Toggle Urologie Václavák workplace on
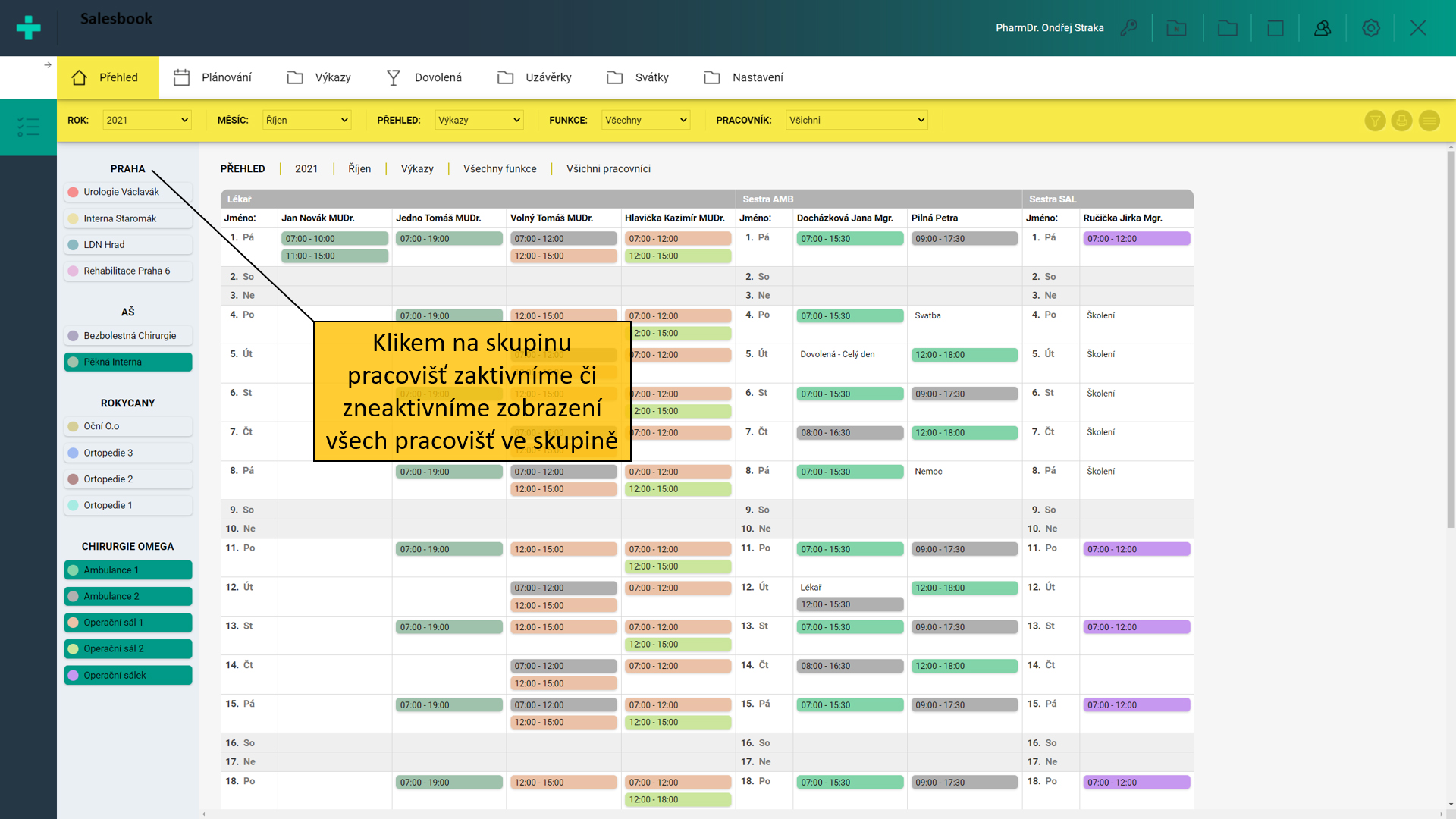Viewport: 1456px width, 819px height. coord(128,192)
